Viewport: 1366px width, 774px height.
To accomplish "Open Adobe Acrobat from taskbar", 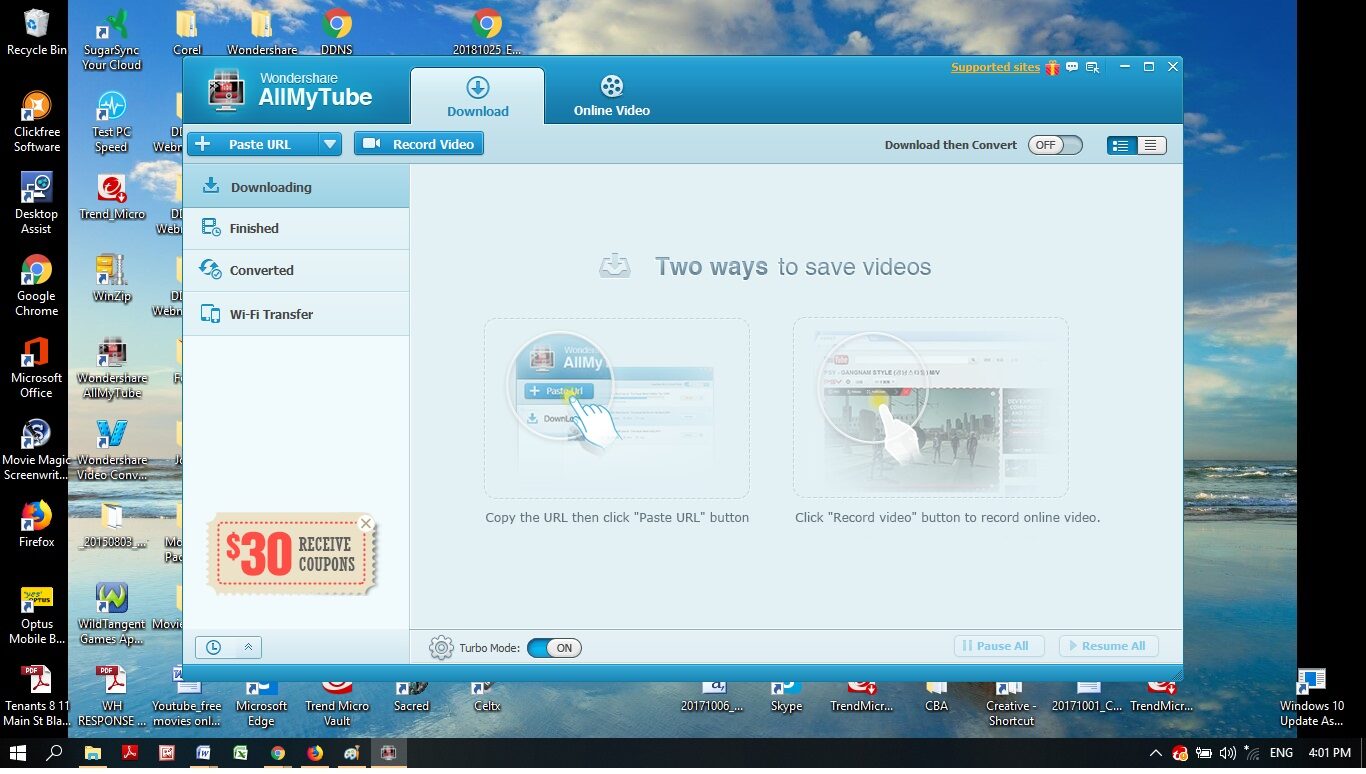I will [129, 753].
